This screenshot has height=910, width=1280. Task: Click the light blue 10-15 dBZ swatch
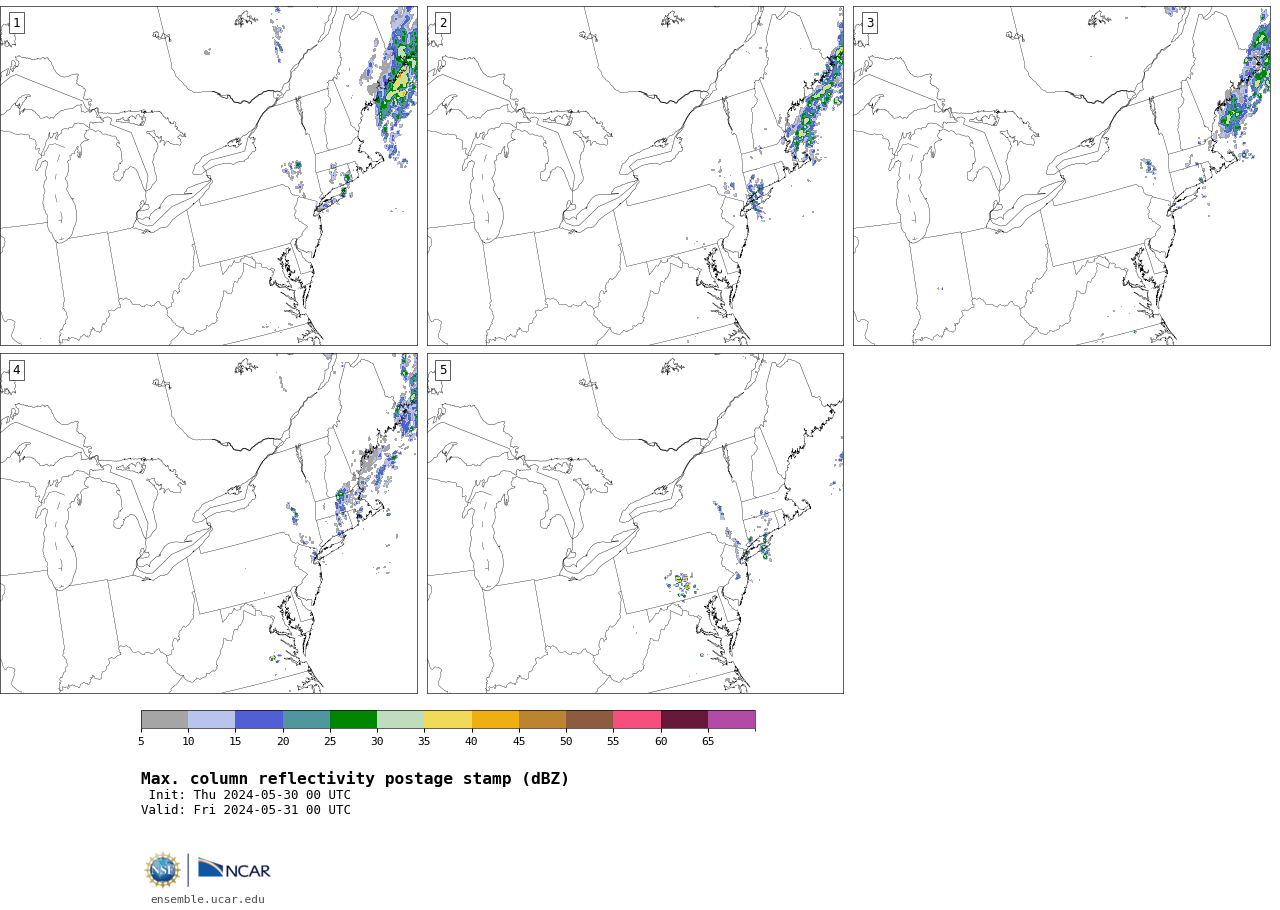(x=211, y=720)
